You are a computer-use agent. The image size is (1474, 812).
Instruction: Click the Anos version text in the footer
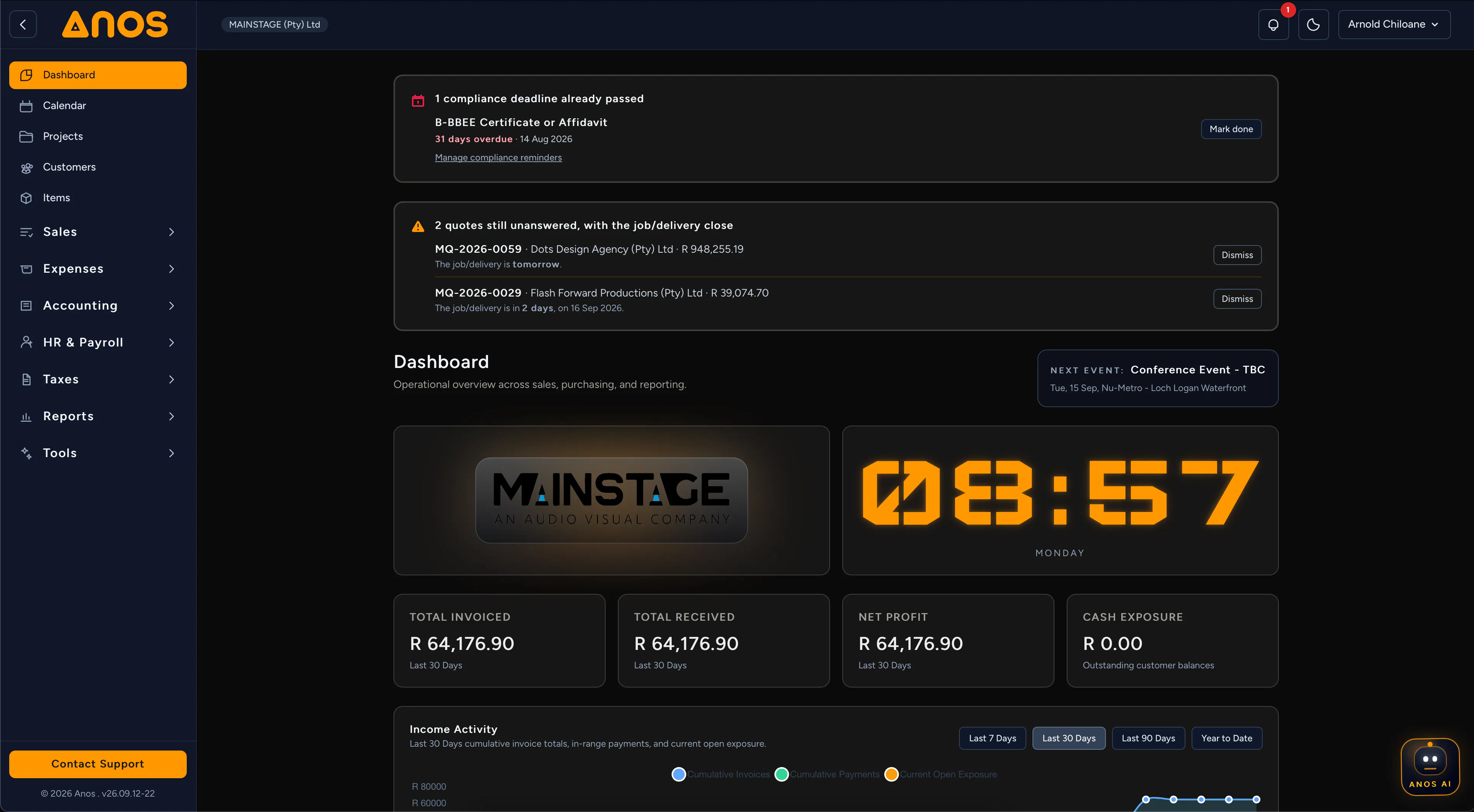click(x=98, y=794)
